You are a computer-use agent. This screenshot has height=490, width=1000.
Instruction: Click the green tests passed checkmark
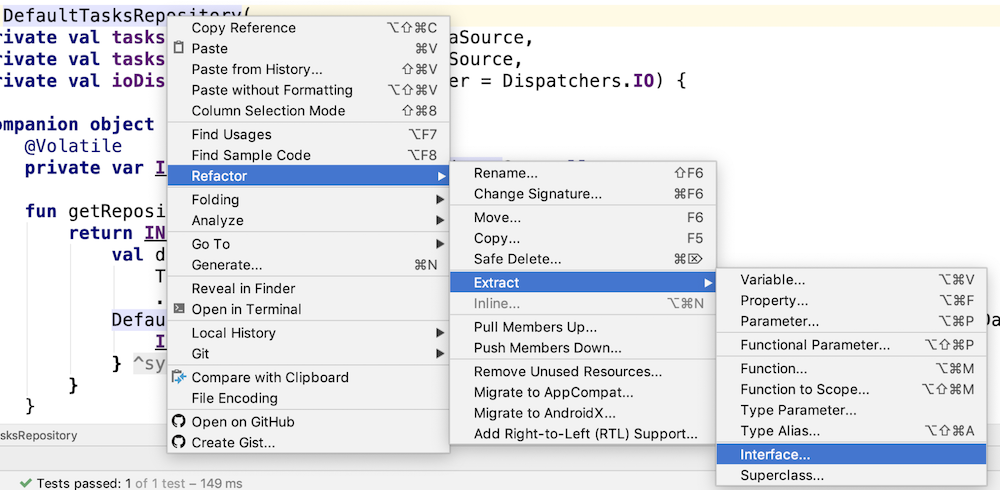pyautogui.click(x=26, y=483)
